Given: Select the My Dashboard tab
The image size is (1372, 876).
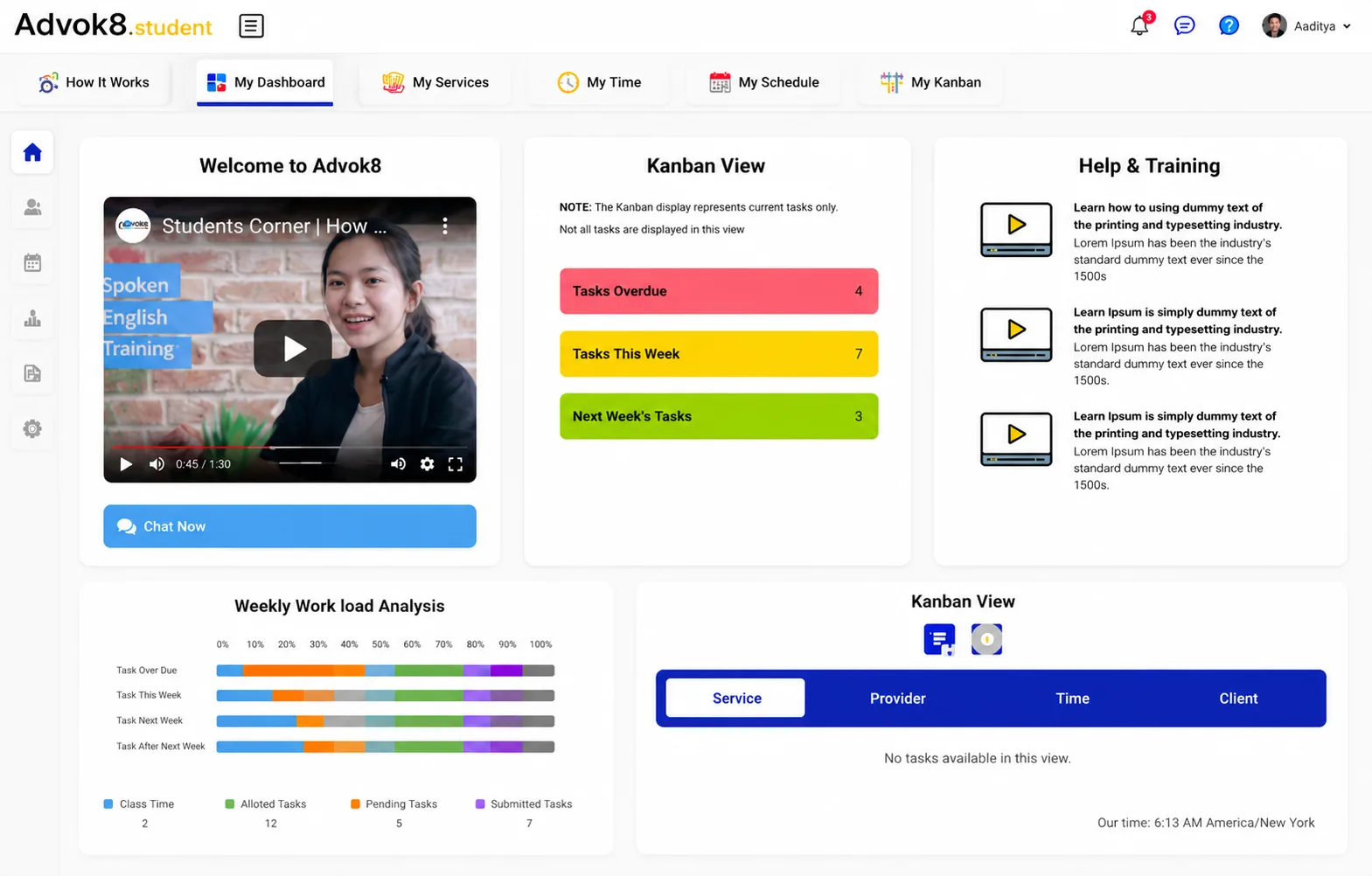Looking at the screenshot, I should coord(265,82).
